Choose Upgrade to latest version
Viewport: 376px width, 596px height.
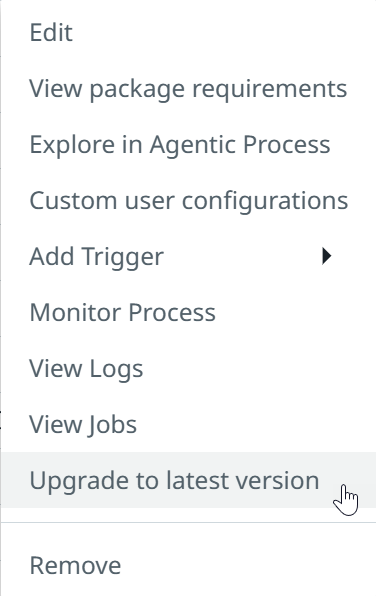click(188, 480)
